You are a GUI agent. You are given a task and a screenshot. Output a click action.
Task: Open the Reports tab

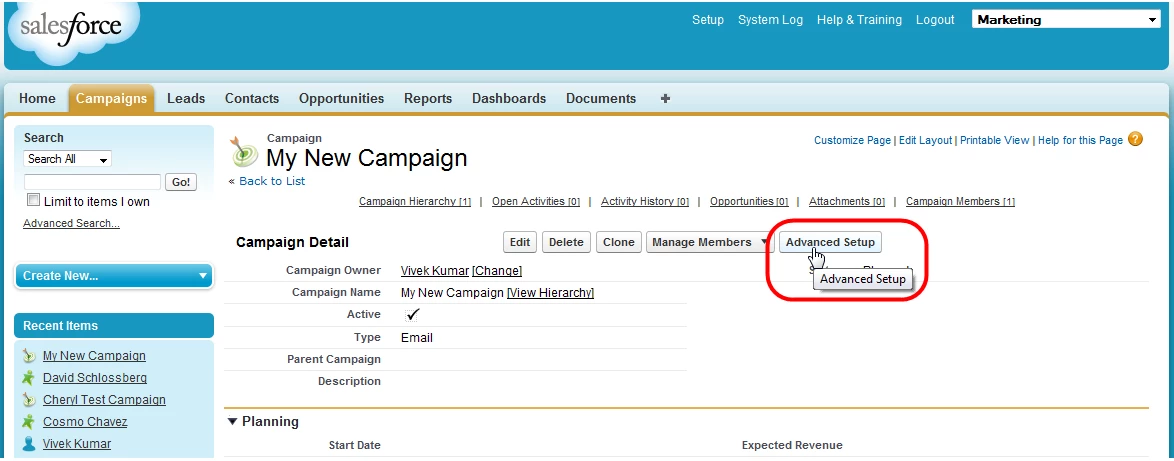(x=428, y=98)
